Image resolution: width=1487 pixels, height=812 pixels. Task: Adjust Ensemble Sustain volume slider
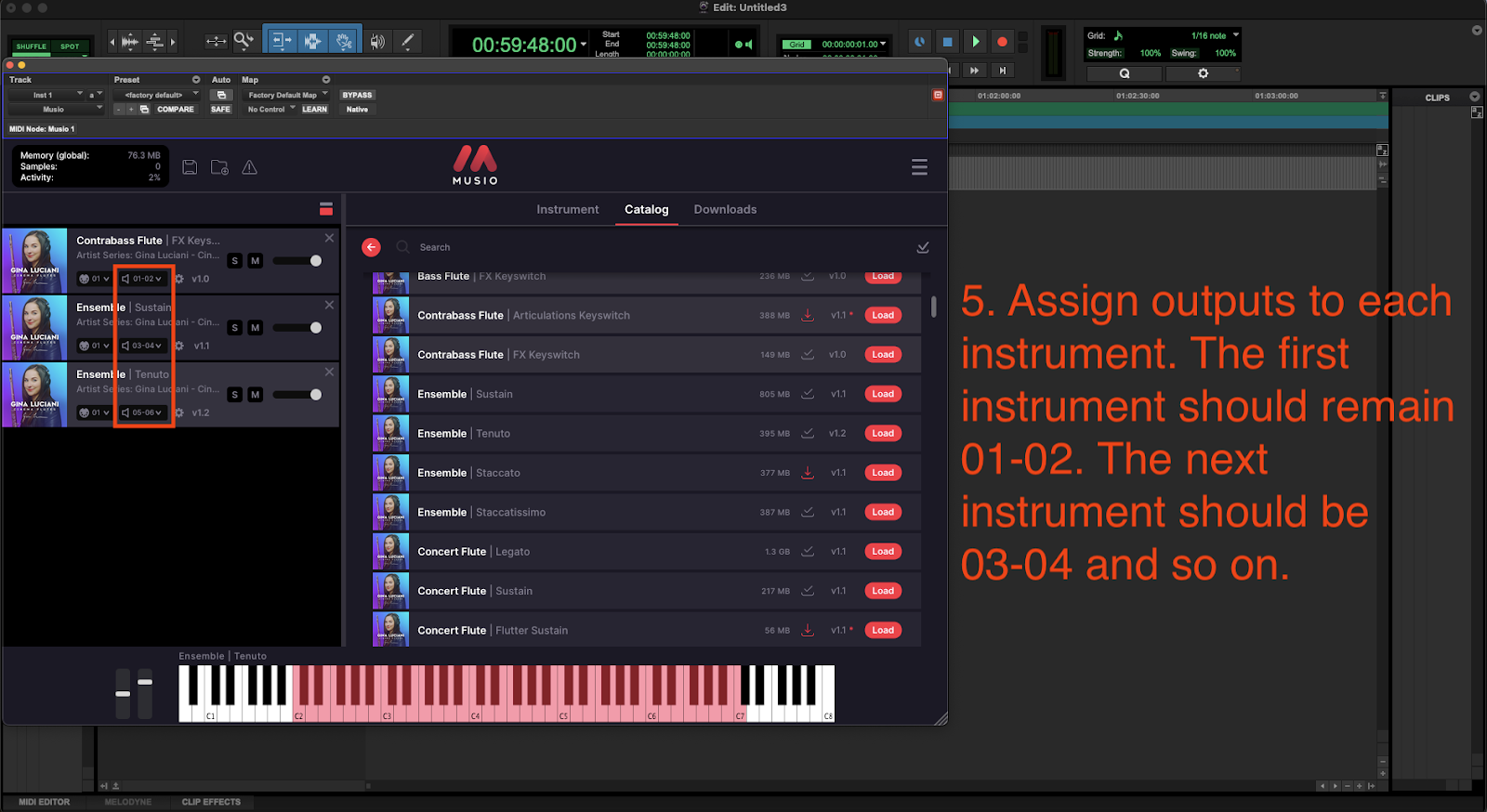297,328
